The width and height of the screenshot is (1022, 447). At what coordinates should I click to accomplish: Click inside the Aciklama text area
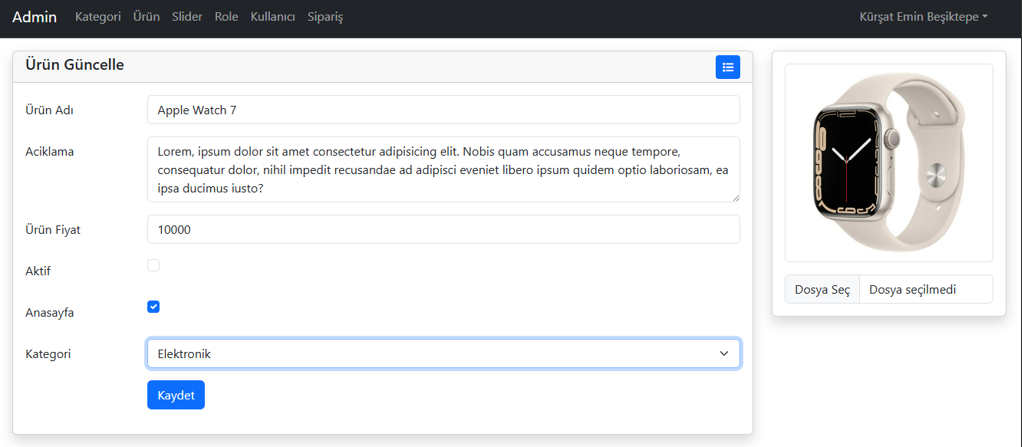pos(443,169)
